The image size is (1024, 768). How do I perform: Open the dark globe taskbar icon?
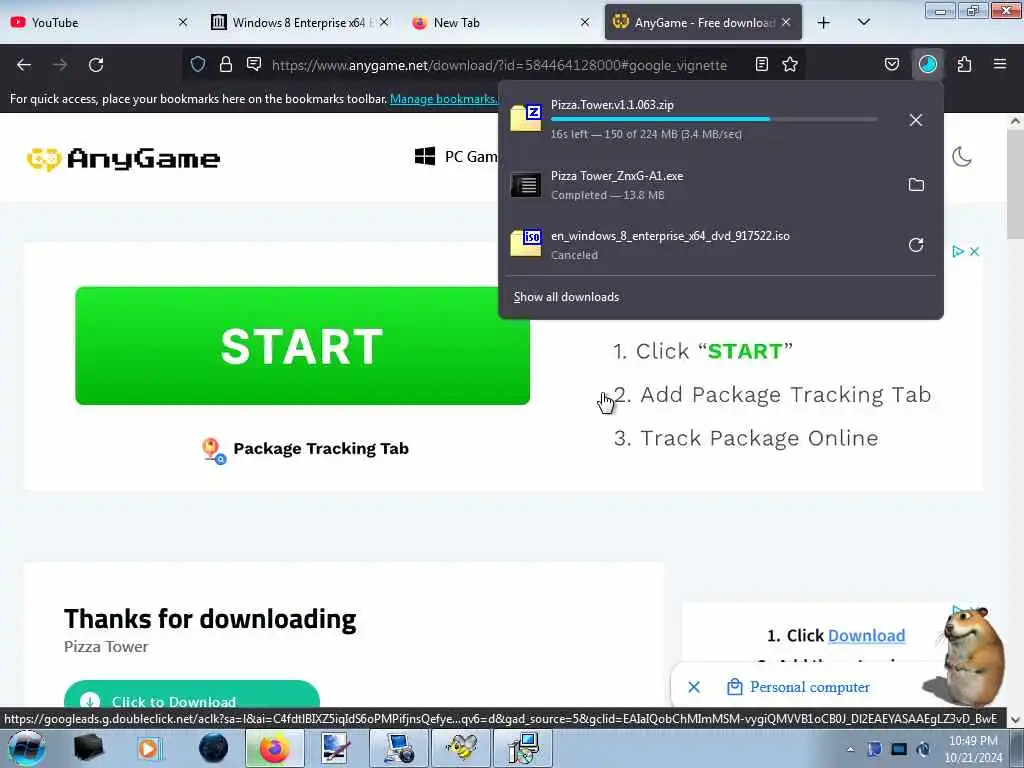click(x=213, y=748)
